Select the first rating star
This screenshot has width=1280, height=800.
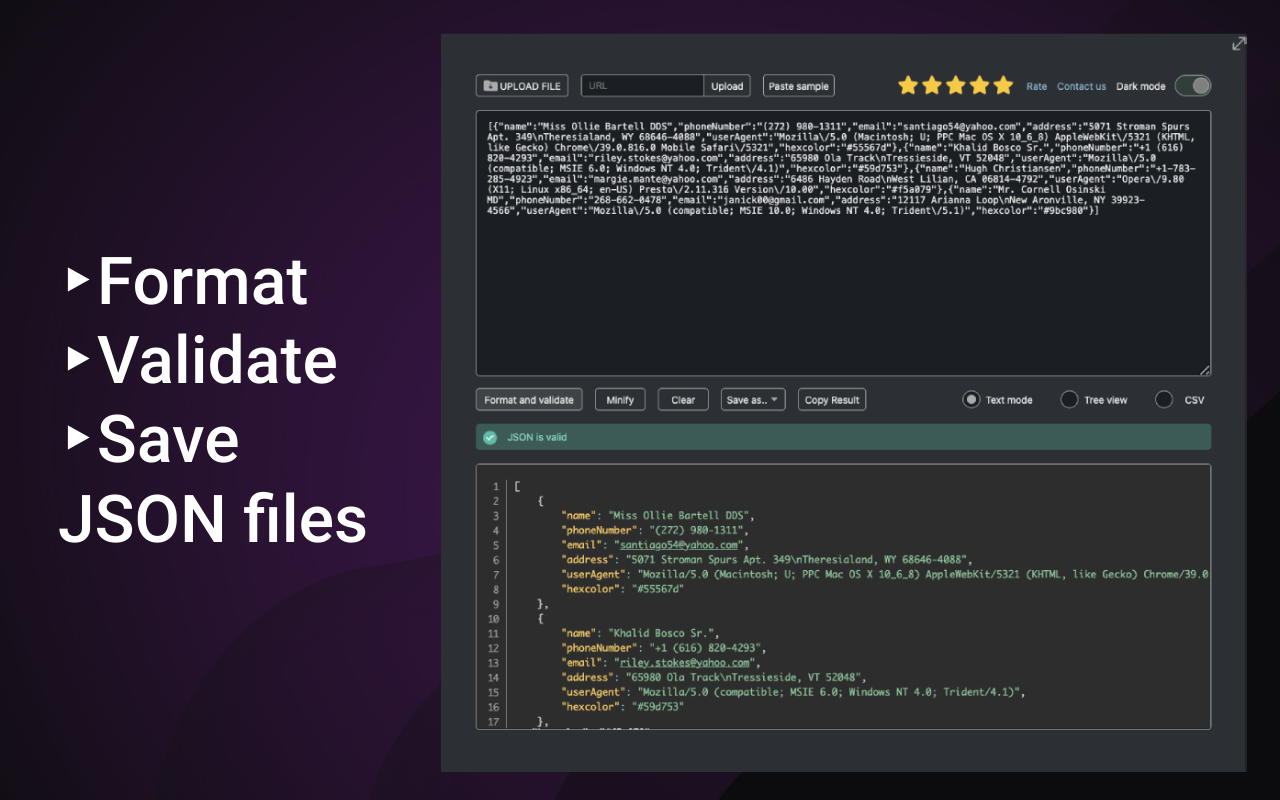907,85
